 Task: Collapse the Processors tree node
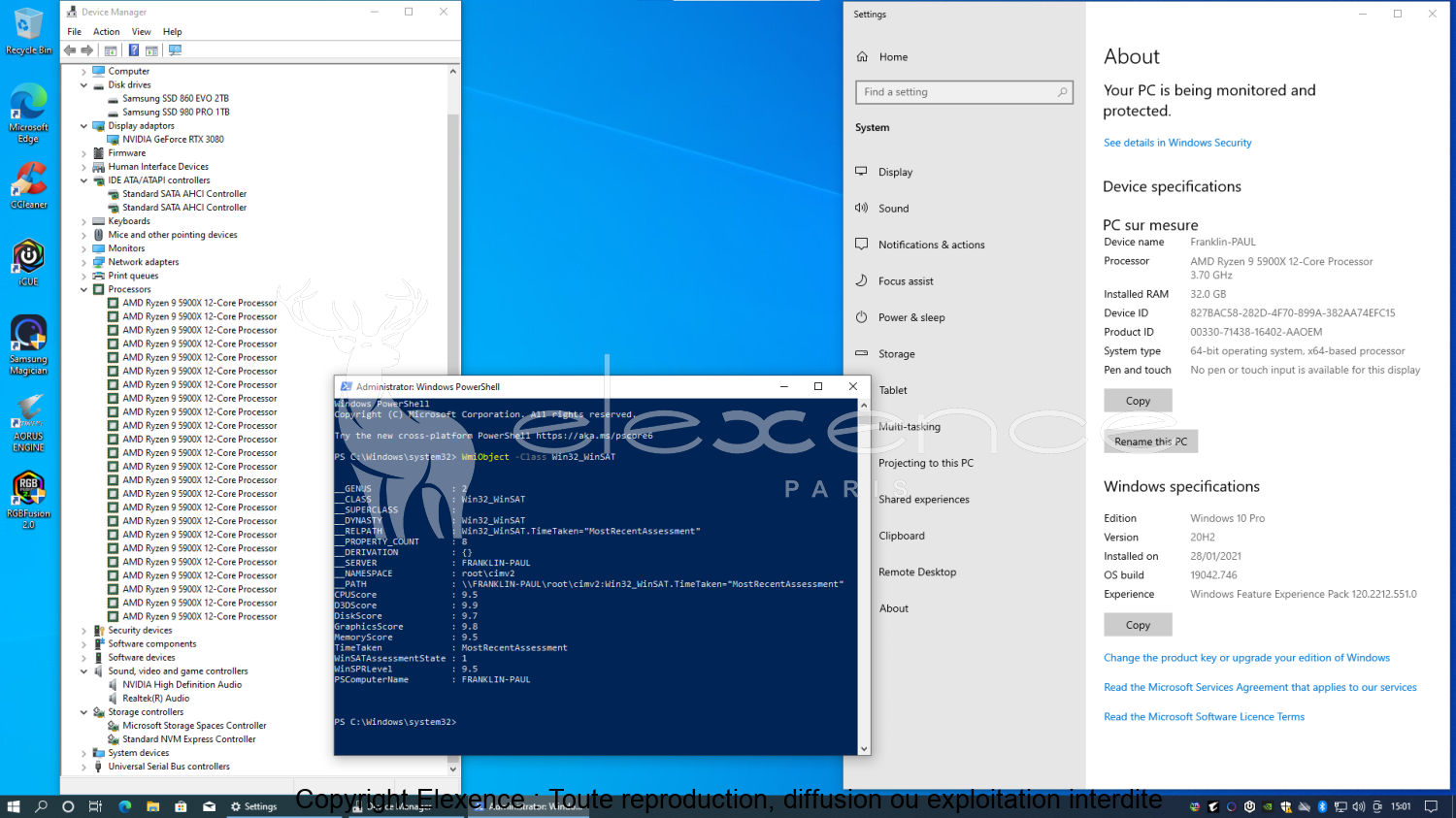click(83, 289)
